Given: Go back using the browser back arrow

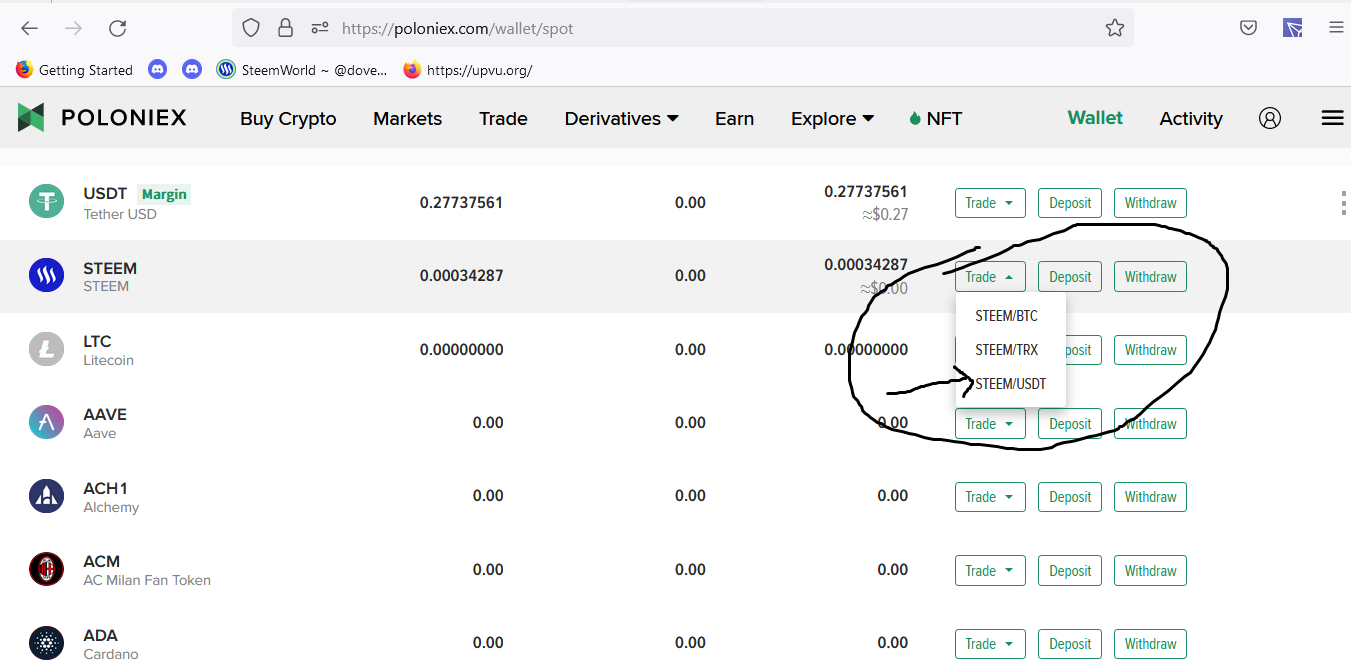Looking at the screenshot, I should [29, 28].
